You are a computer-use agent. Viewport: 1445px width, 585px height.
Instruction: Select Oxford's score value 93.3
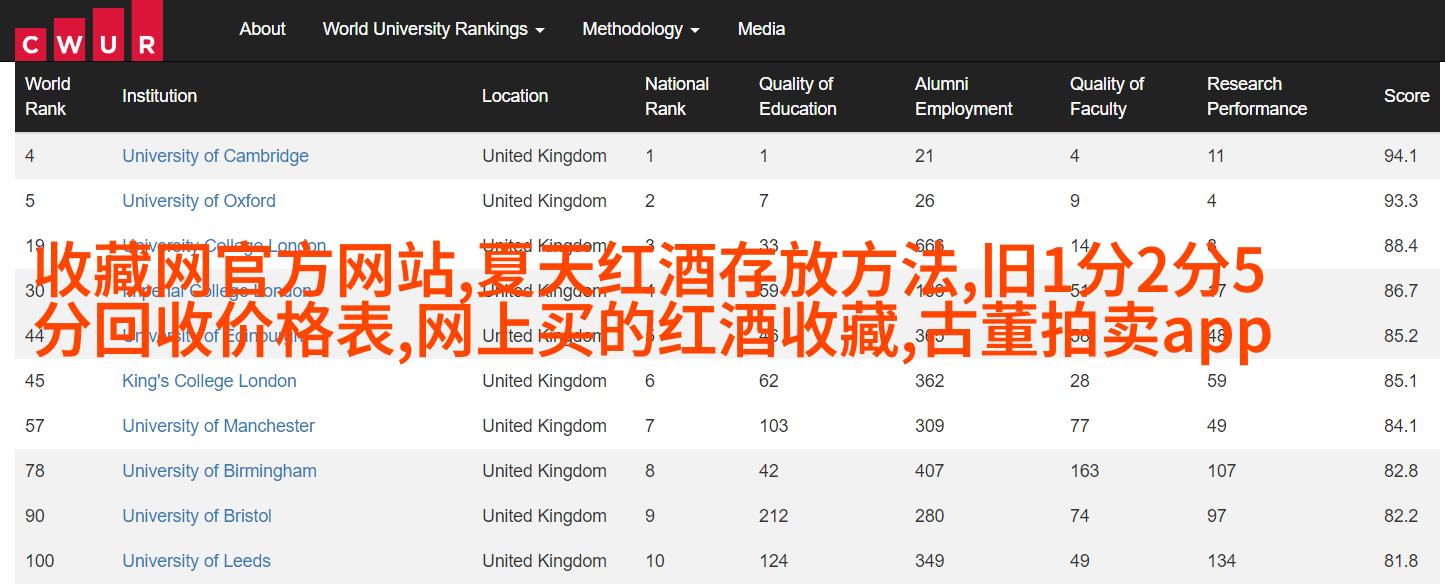tap(1401, 201)
